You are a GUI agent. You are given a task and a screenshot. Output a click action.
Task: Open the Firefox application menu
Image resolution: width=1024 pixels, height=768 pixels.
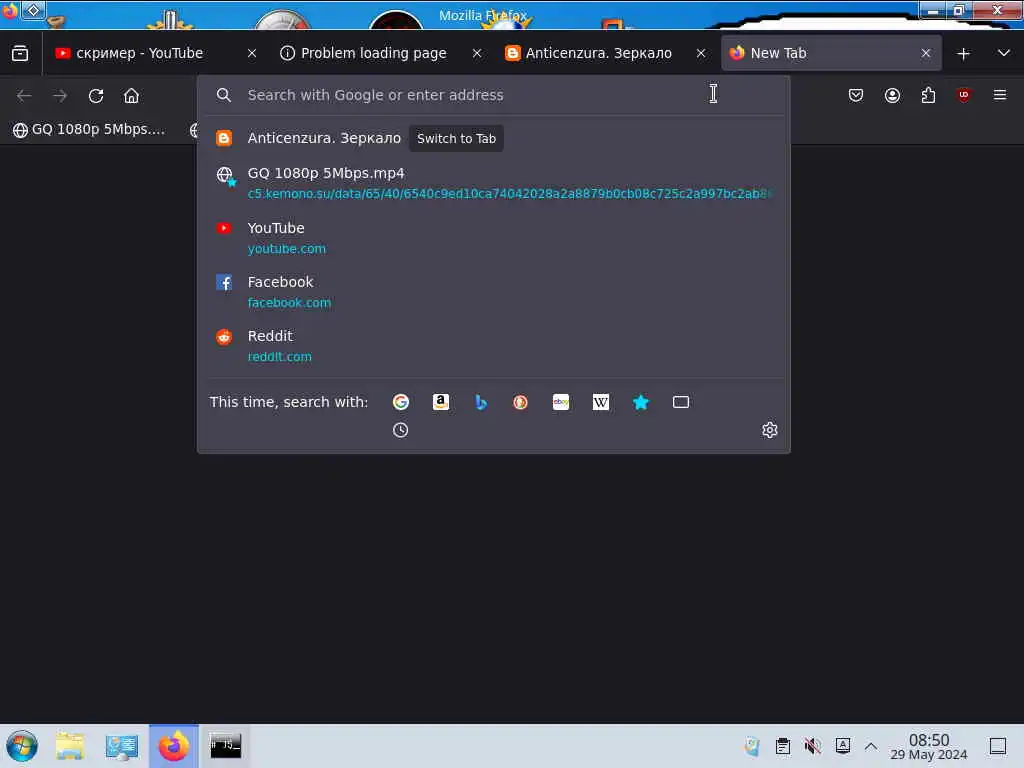click(1000, 95)
